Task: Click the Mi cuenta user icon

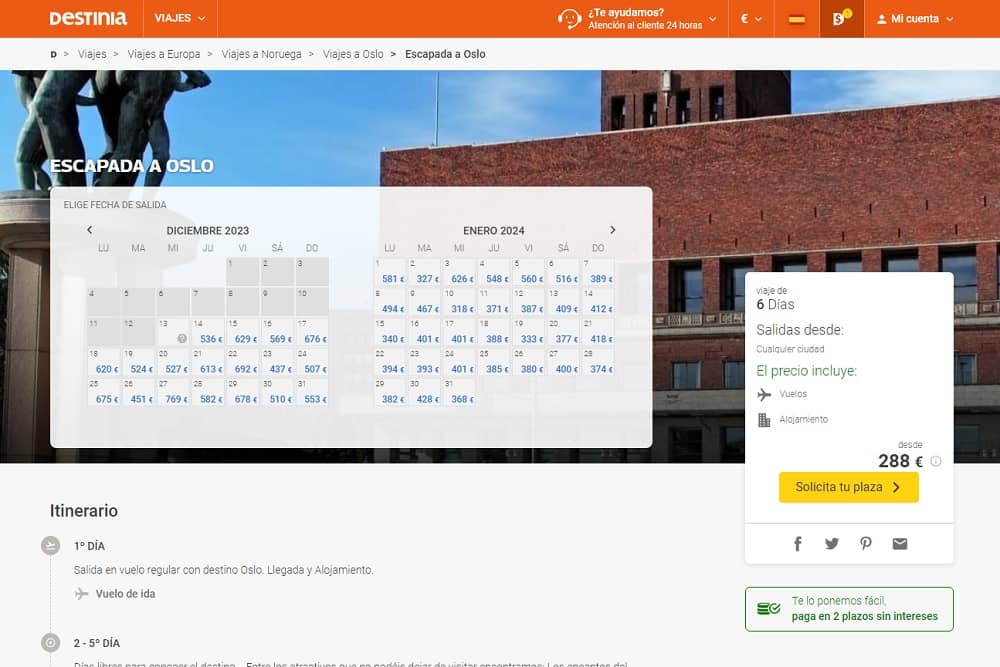Action: tap(881, 19)
